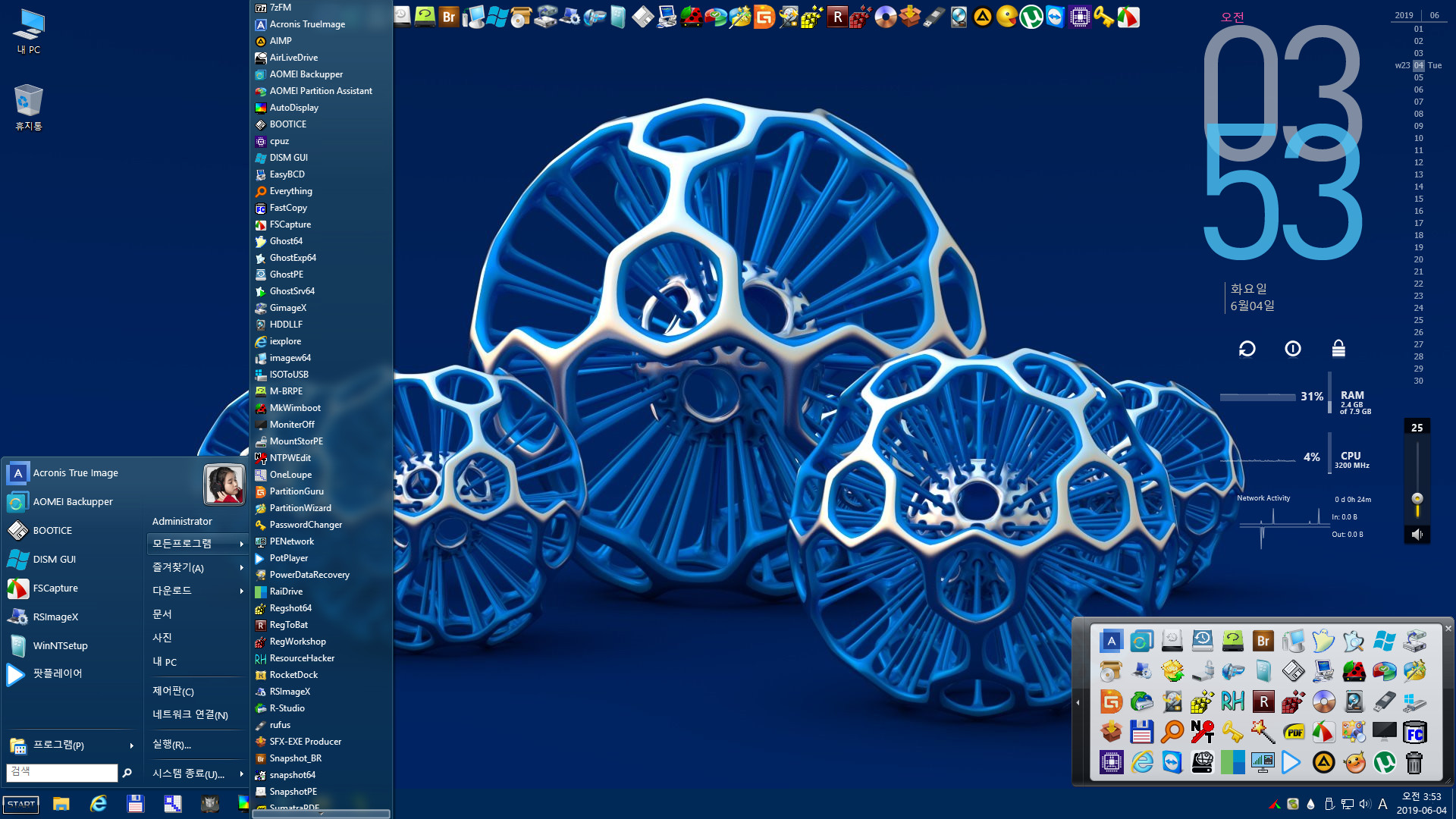
Task: Launch rufus from the programs list
Action: click(280, 725)
